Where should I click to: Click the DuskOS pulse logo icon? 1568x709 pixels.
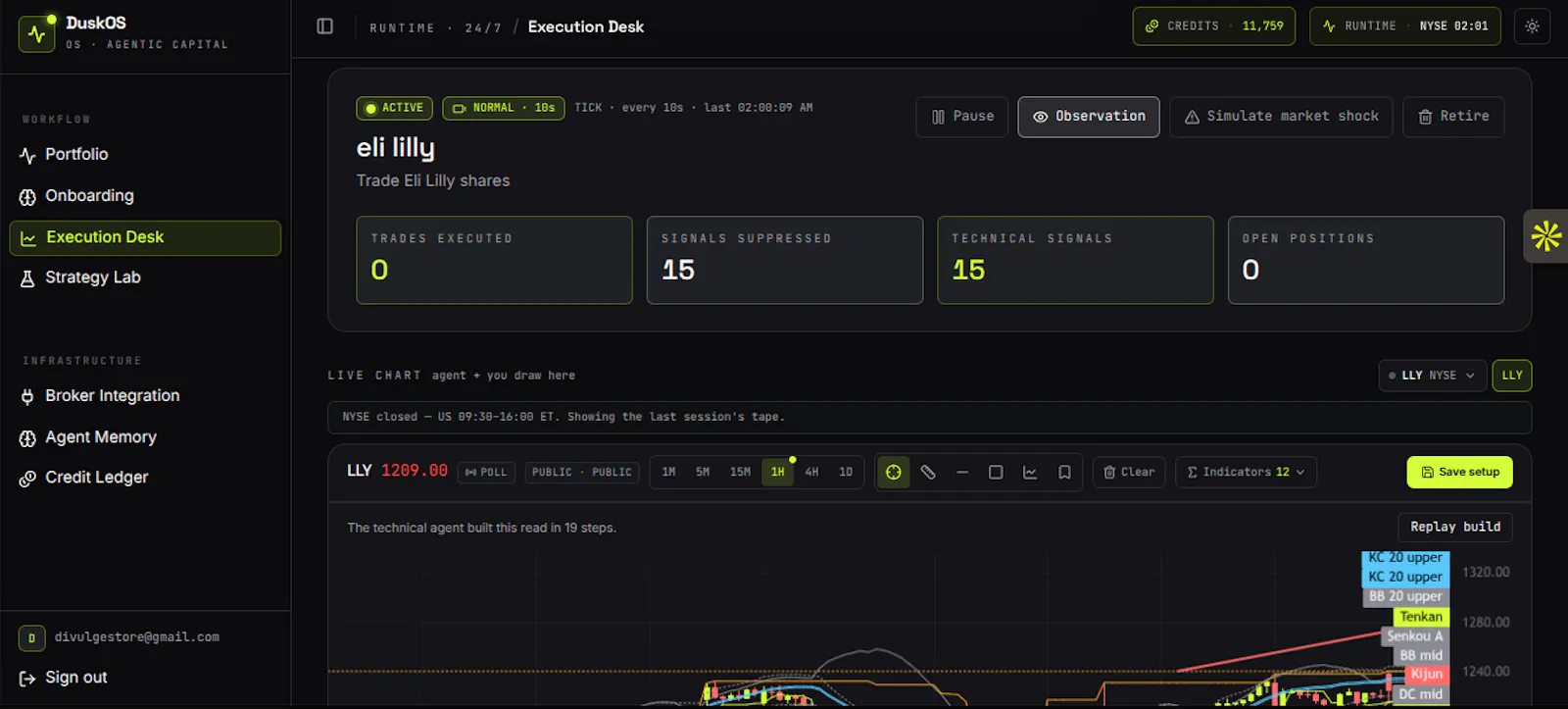pyautogui.click(x=36, y=33)
